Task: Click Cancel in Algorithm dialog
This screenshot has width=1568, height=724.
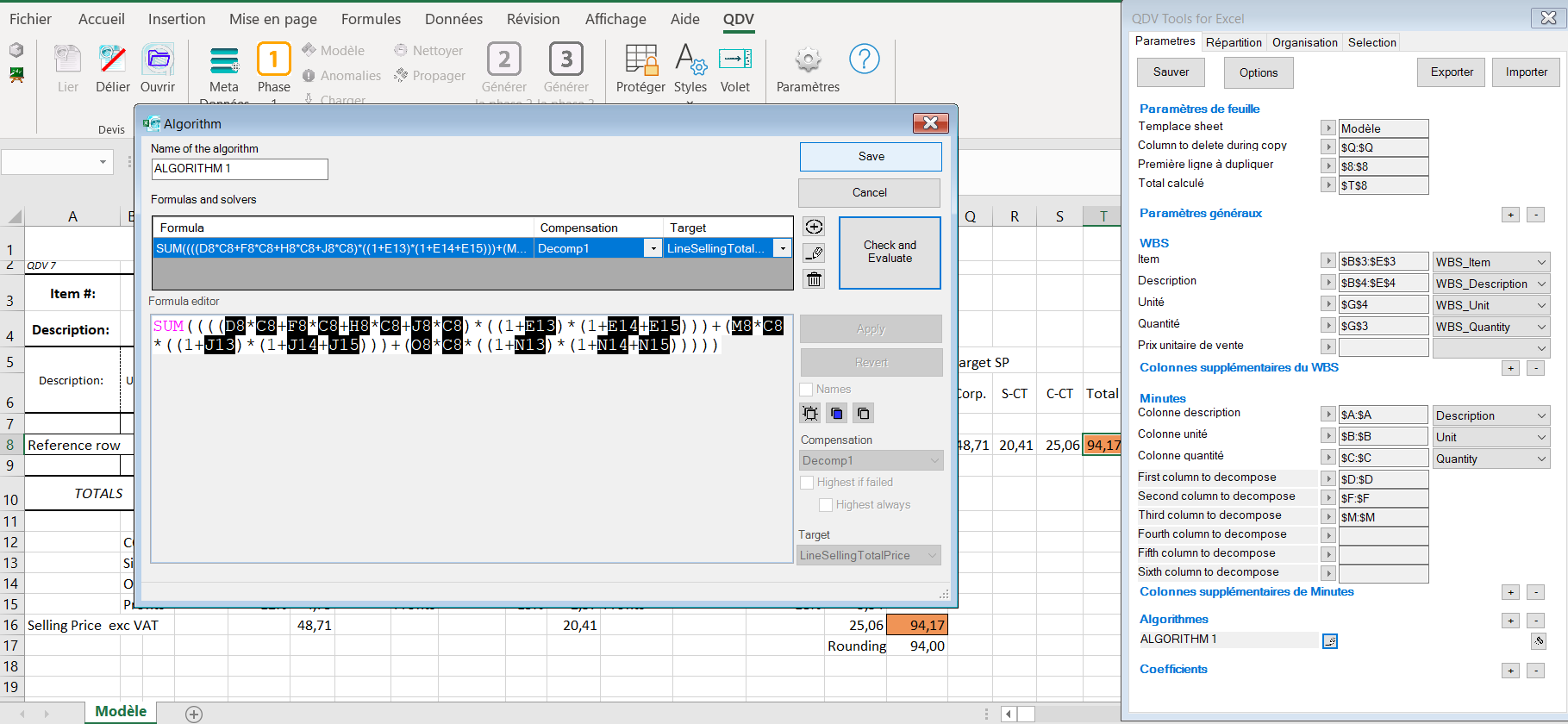Action: (x=869, y=193)
